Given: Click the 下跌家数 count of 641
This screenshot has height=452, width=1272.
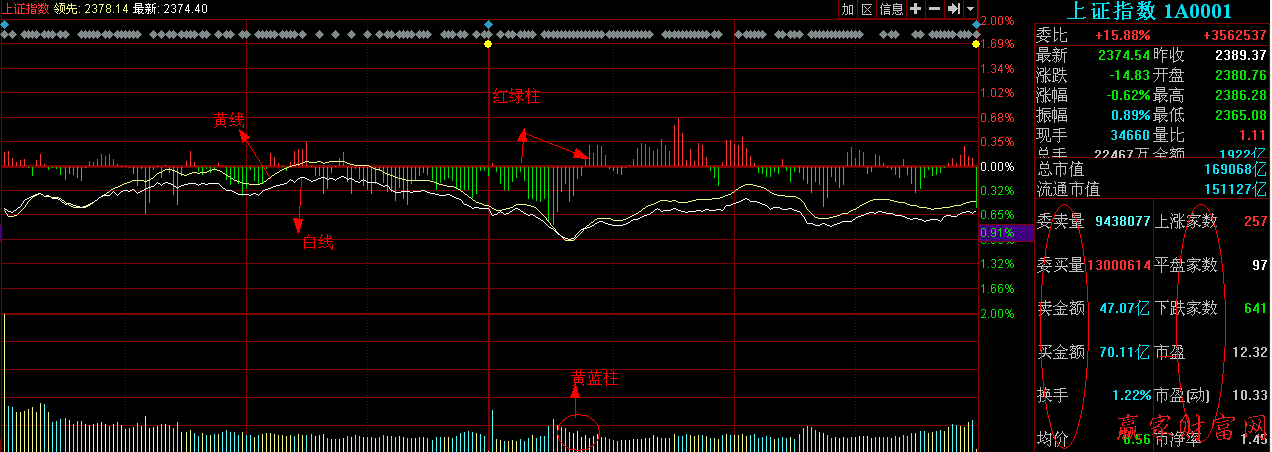Looking at the screenshot, I should pos(1255,308).
